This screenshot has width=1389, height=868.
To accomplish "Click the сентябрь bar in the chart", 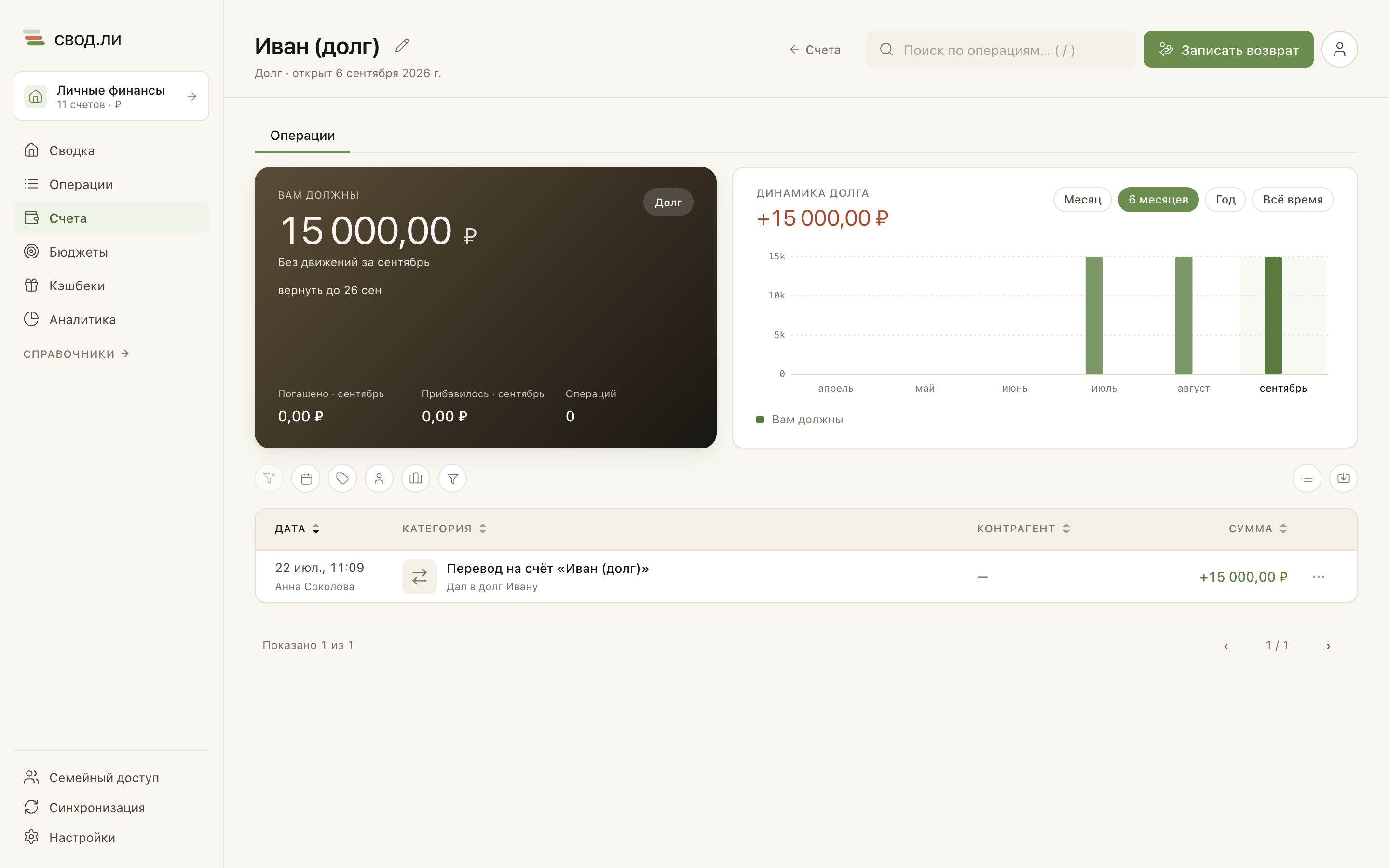I will pyautogui.click(x=1273, y=315).
